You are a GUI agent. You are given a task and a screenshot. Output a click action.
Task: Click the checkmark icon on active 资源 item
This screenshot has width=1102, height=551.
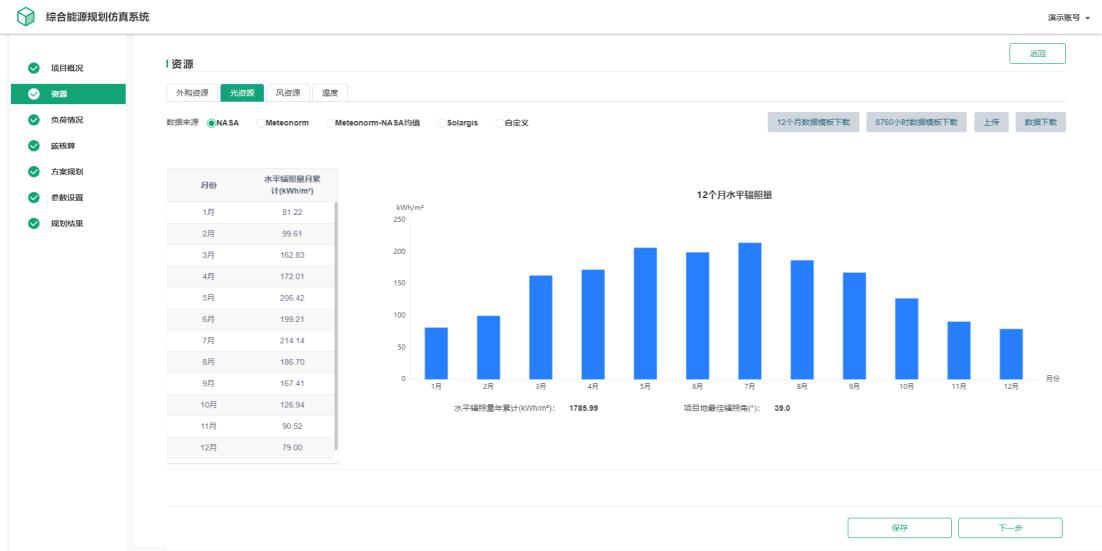[34, 94]
